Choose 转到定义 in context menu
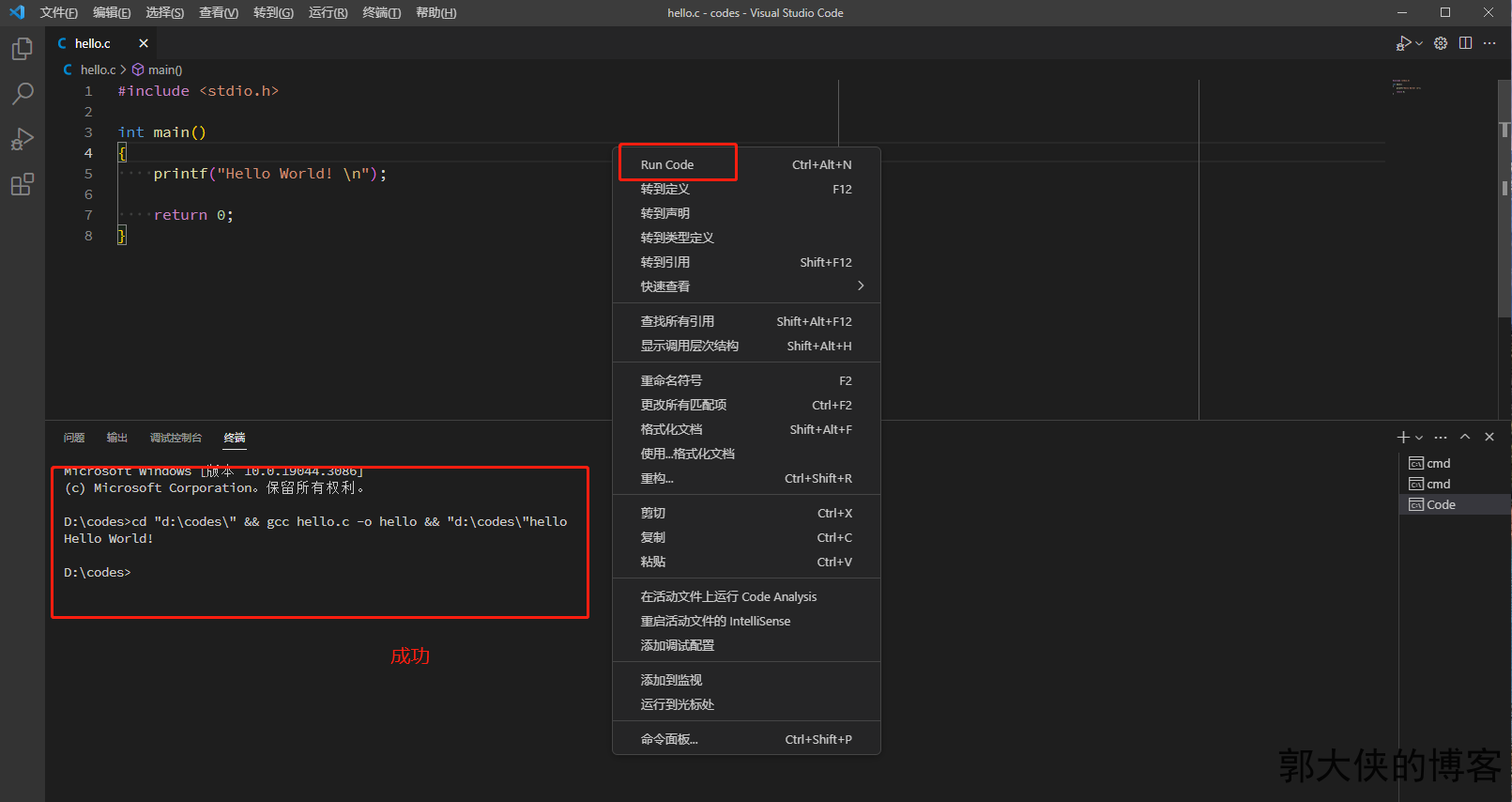Image resolution: width=1512 pixels, height=802 pixels. coord(746,189)
